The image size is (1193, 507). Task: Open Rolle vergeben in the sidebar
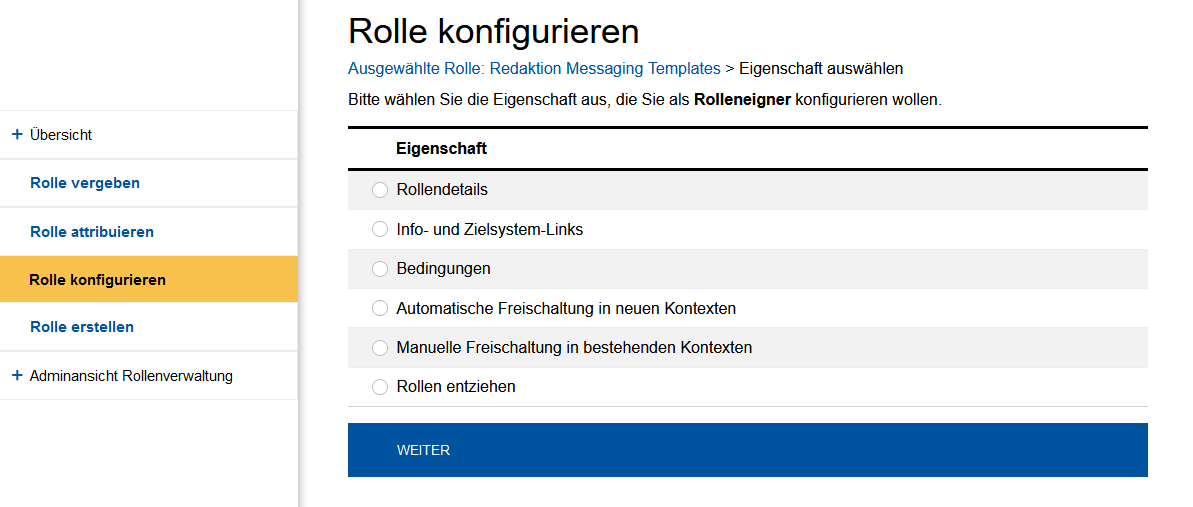point(85,183)
